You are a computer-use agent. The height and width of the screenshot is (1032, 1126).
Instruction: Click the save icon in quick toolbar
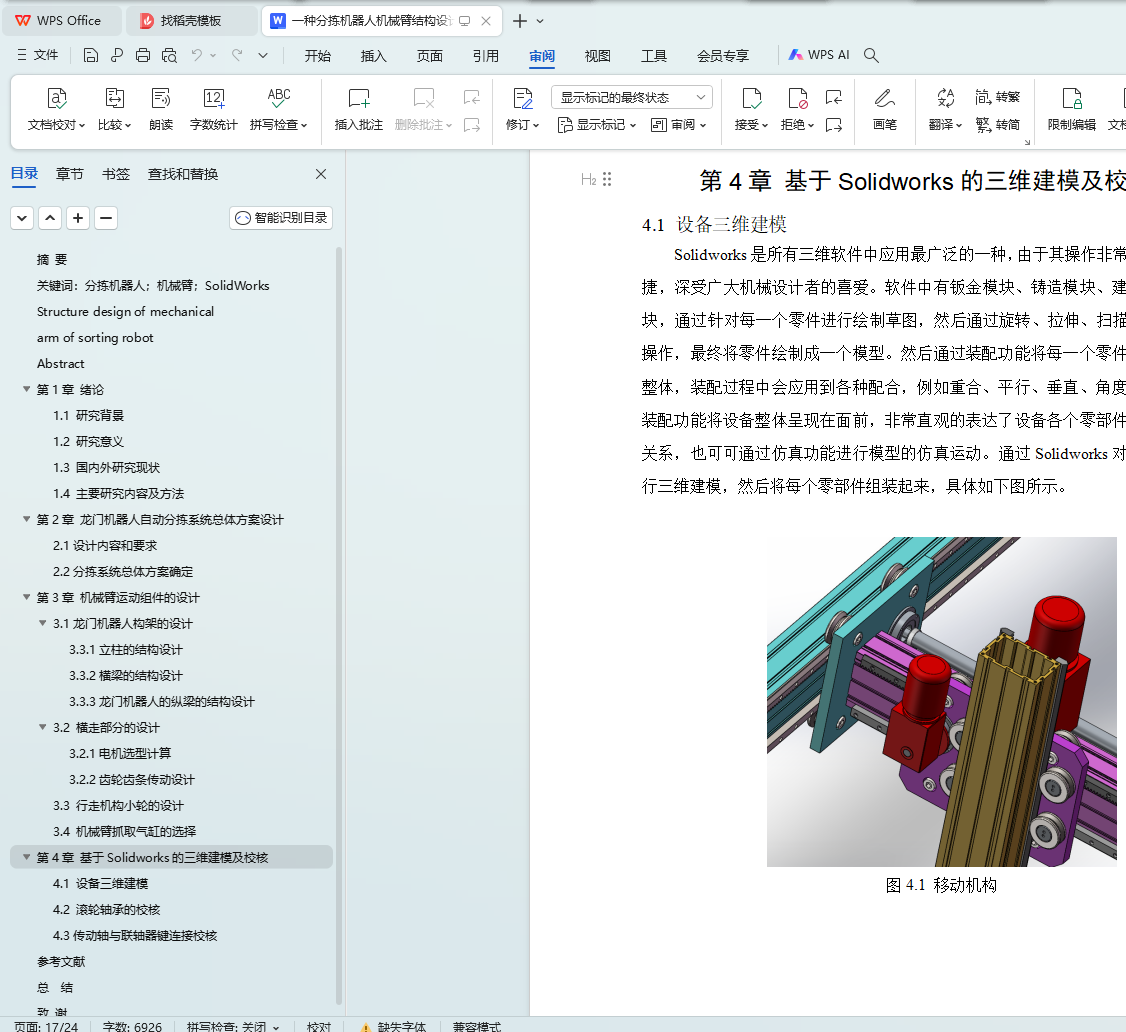90,55
